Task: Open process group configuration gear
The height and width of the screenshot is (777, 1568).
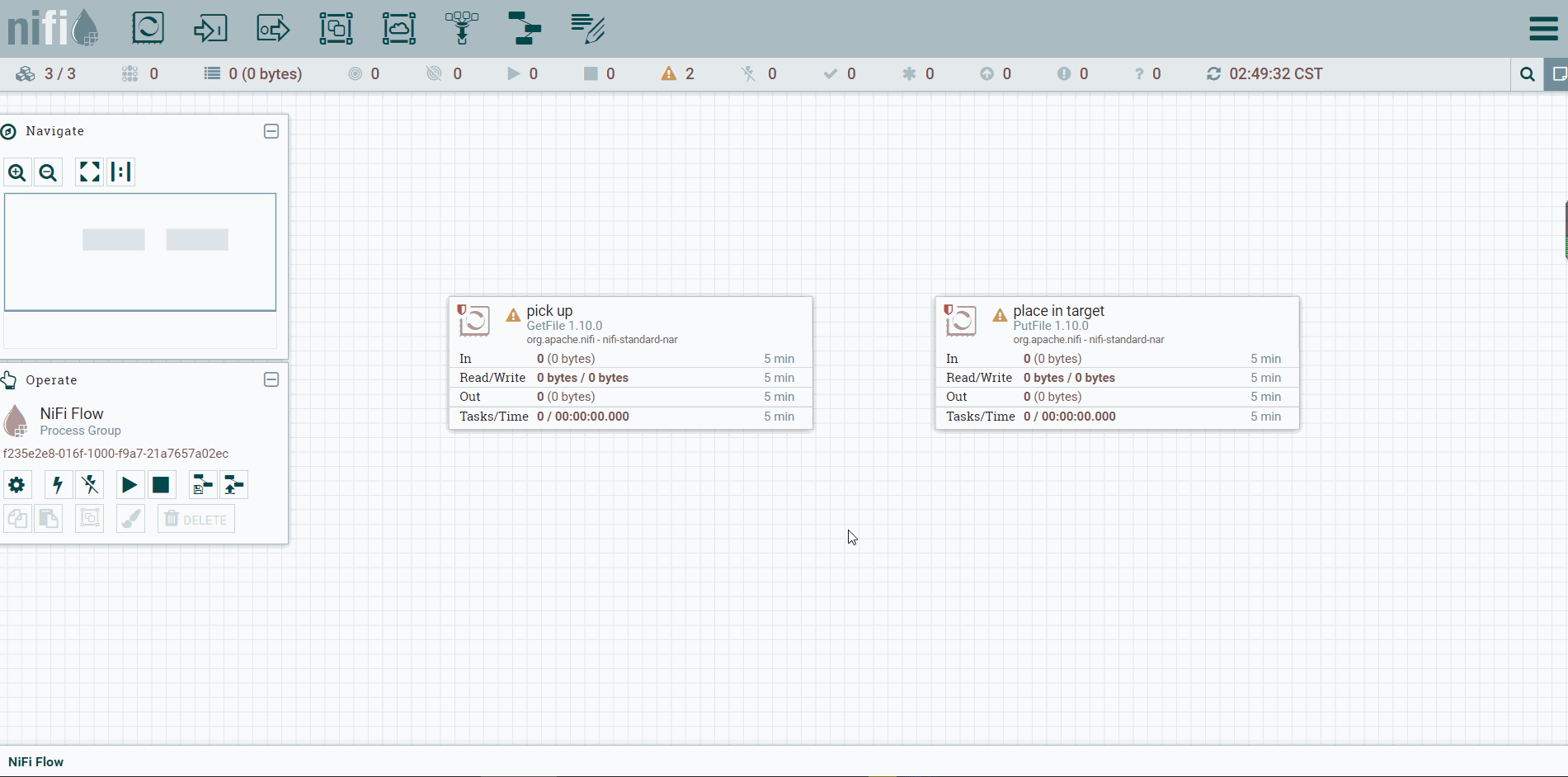Action: click(x=16, y=485)
